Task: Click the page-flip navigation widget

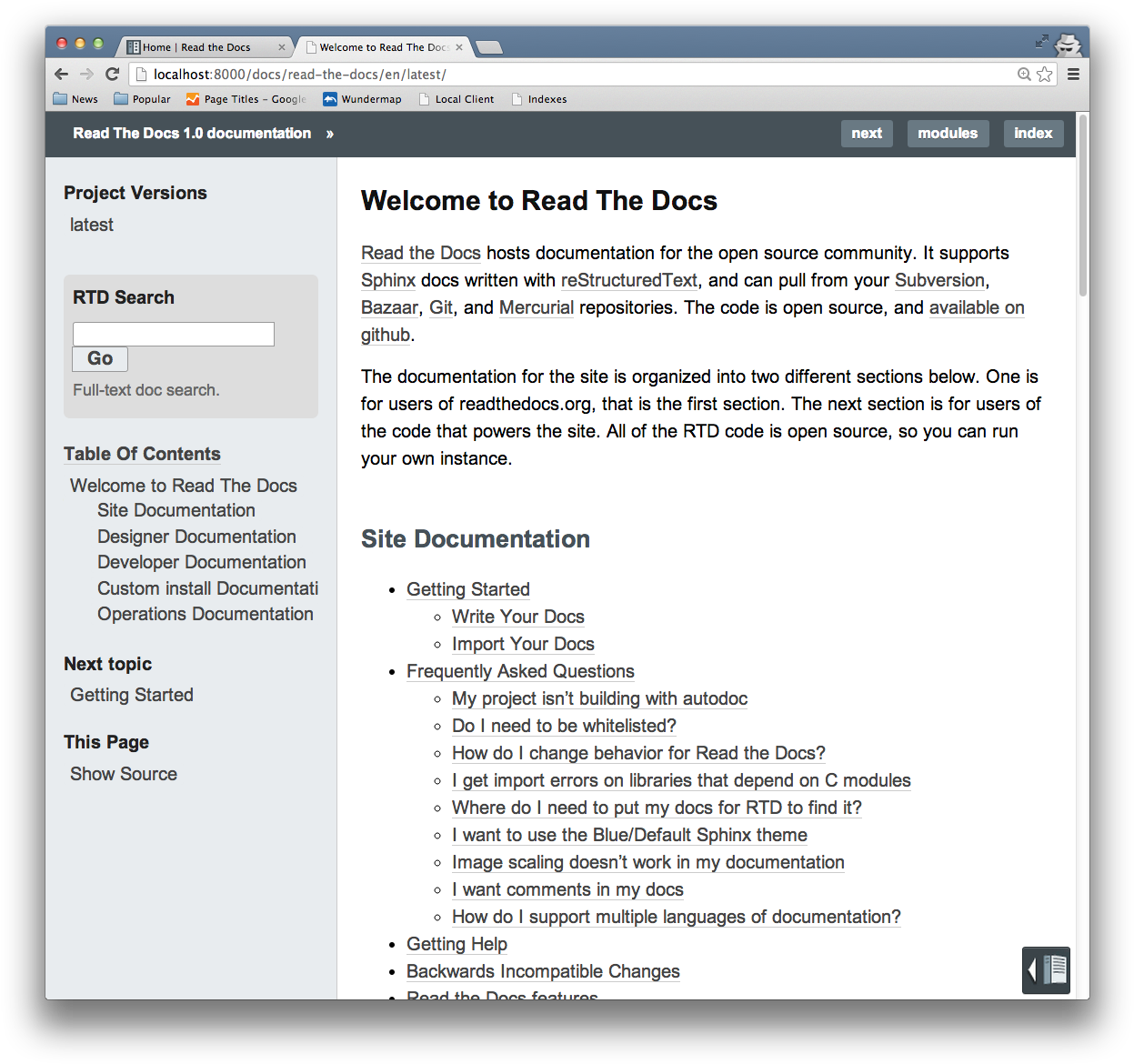Action: click(x=1045, y=970)
